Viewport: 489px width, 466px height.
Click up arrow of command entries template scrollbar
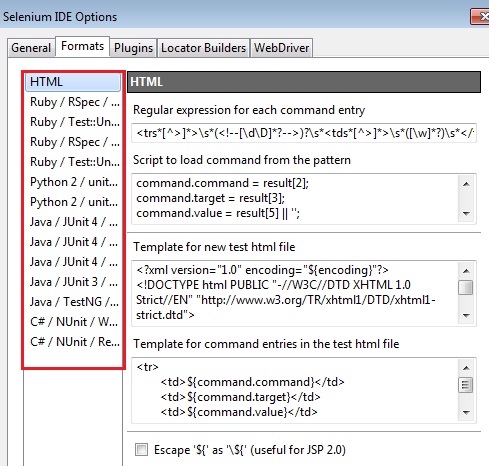466,368
